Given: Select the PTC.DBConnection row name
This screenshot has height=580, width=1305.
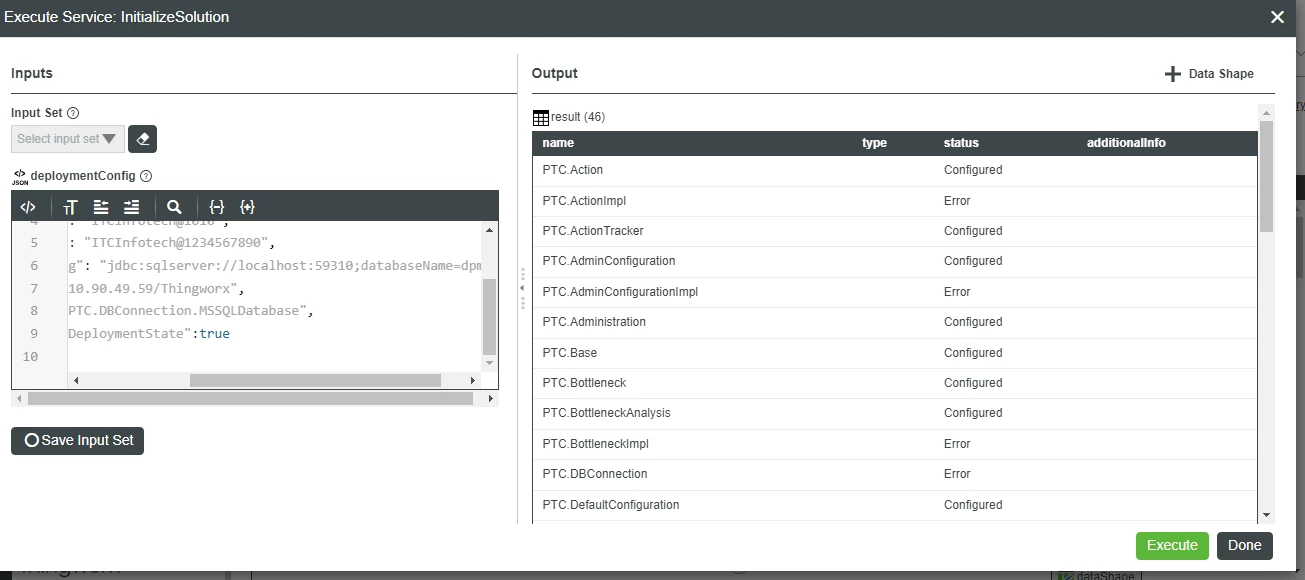Looking at the screenshot, I should point(595,474).
